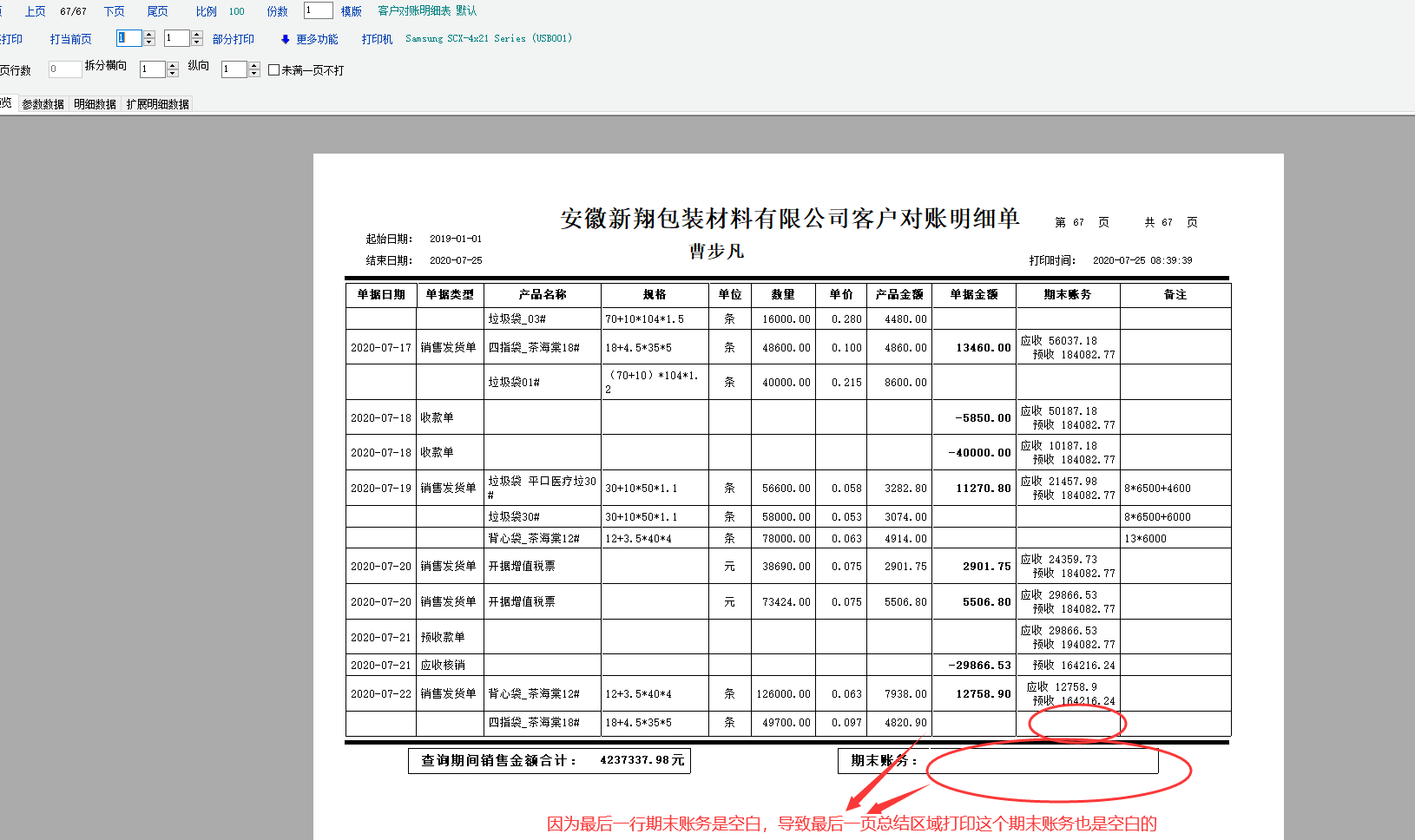Select the 扩展明细数据 tab
1415x840 pixels.
pyautogui.click(x=157, y=104)
